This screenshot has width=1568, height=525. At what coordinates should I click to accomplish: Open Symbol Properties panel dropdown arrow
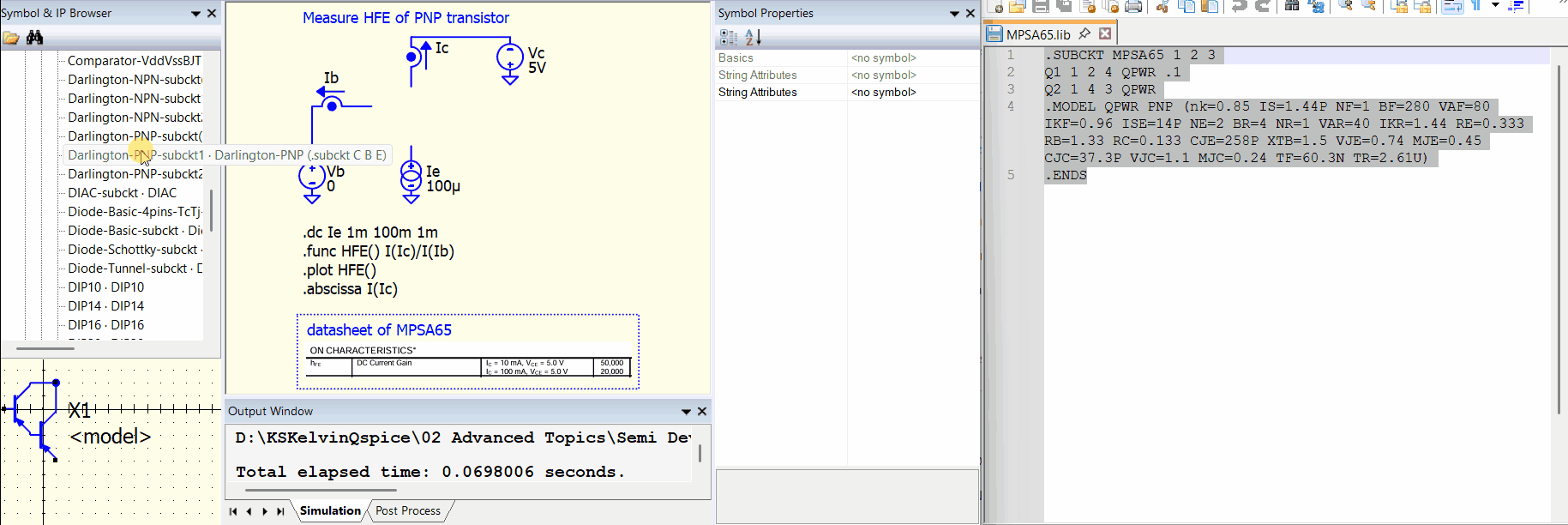954,14
